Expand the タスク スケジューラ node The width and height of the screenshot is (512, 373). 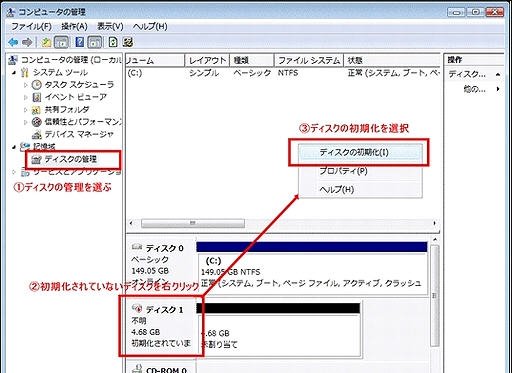coord(25,85)
